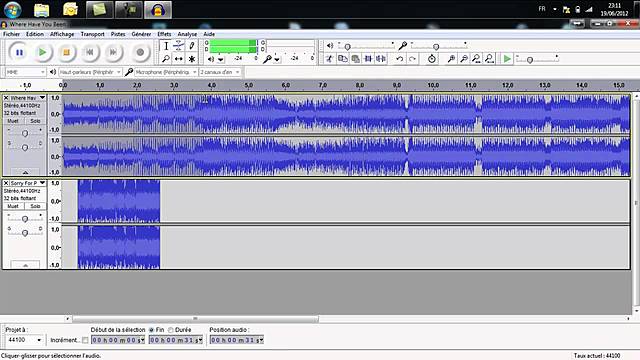Open the MME audio host dropdown
Screen dimensions: 640x360
pyautogui.click(x=25, y=72)
